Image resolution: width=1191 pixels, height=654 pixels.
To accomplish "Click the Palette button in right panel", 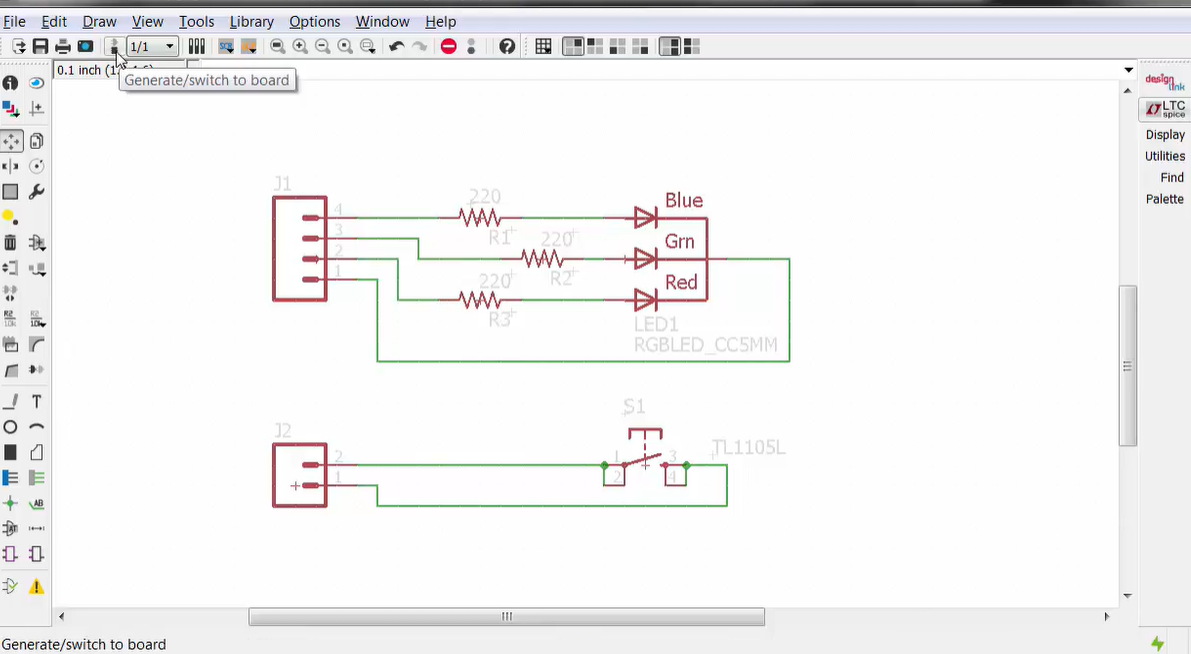I will (x=1165, y=199).
